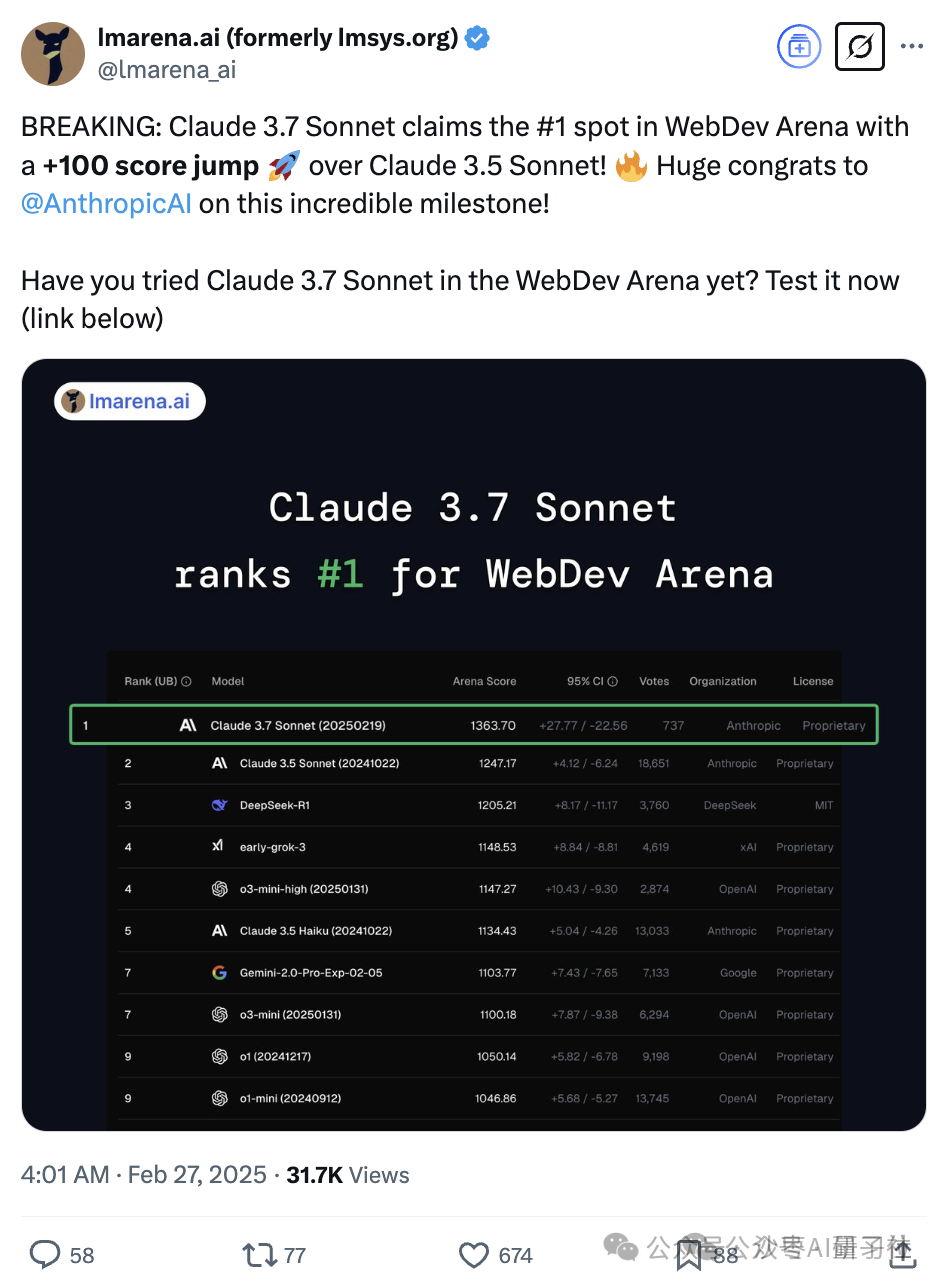Open the @AnthropicAI mention link
Screen dimensions: 942x1286
coord(107,204)
